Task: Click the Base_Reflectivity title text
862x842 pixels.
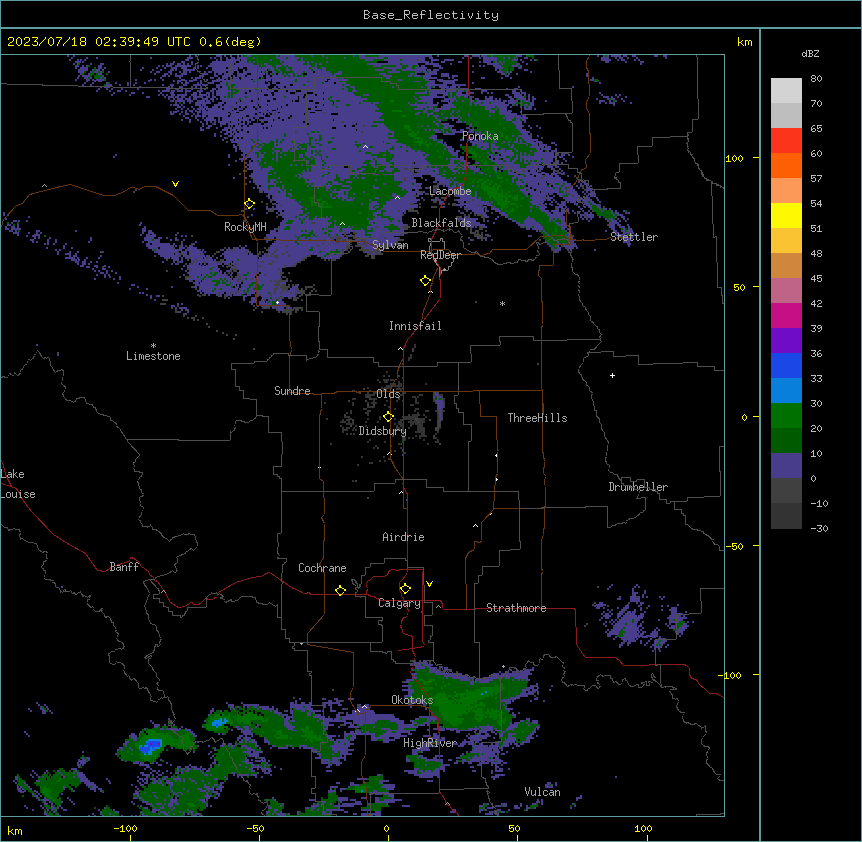Action: pyautogui.click(x=431, y=15)
